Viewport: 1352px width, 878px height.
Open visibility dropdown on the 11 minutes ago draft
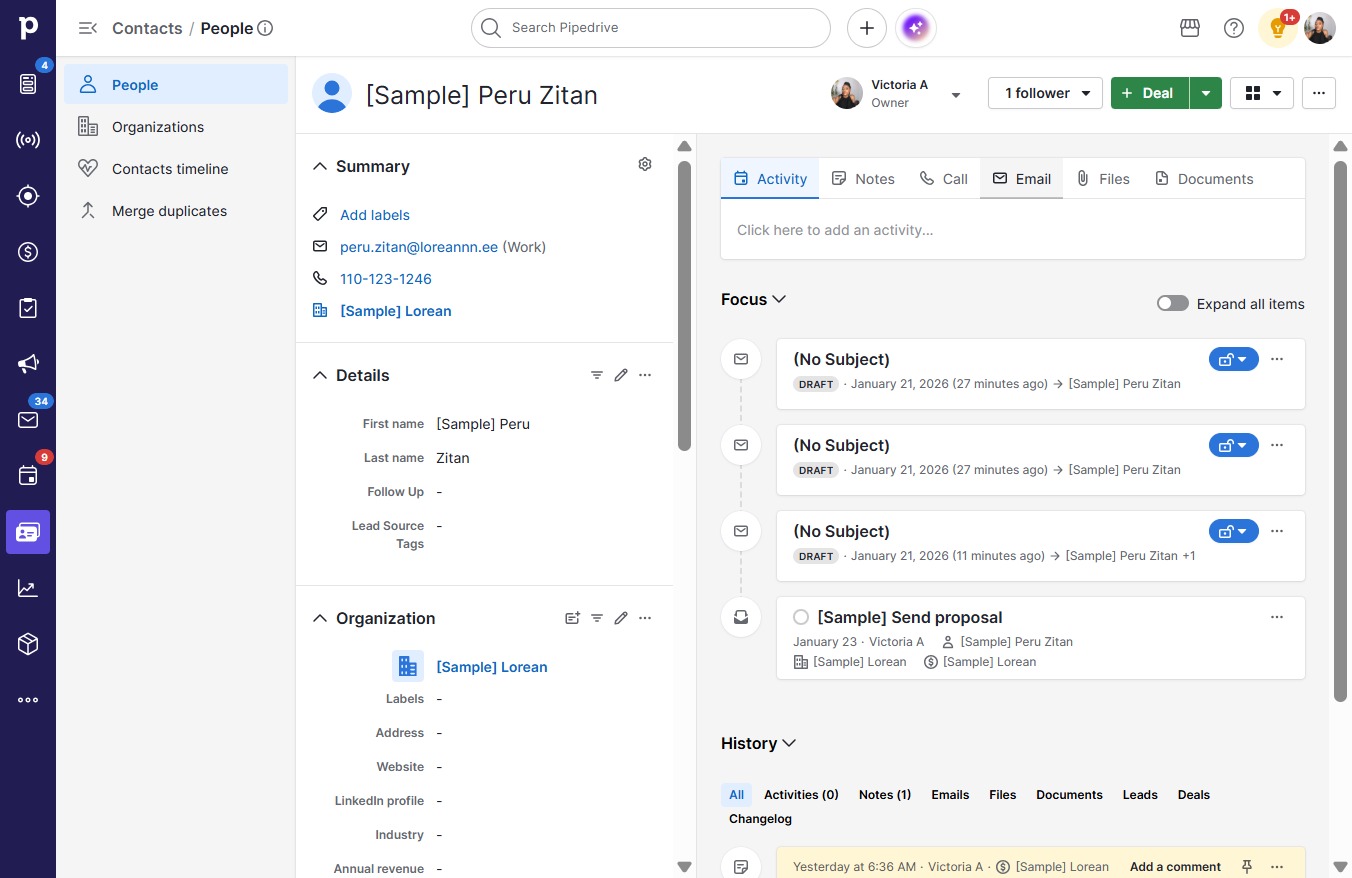pyautogui.click(x=1234, y=531)
